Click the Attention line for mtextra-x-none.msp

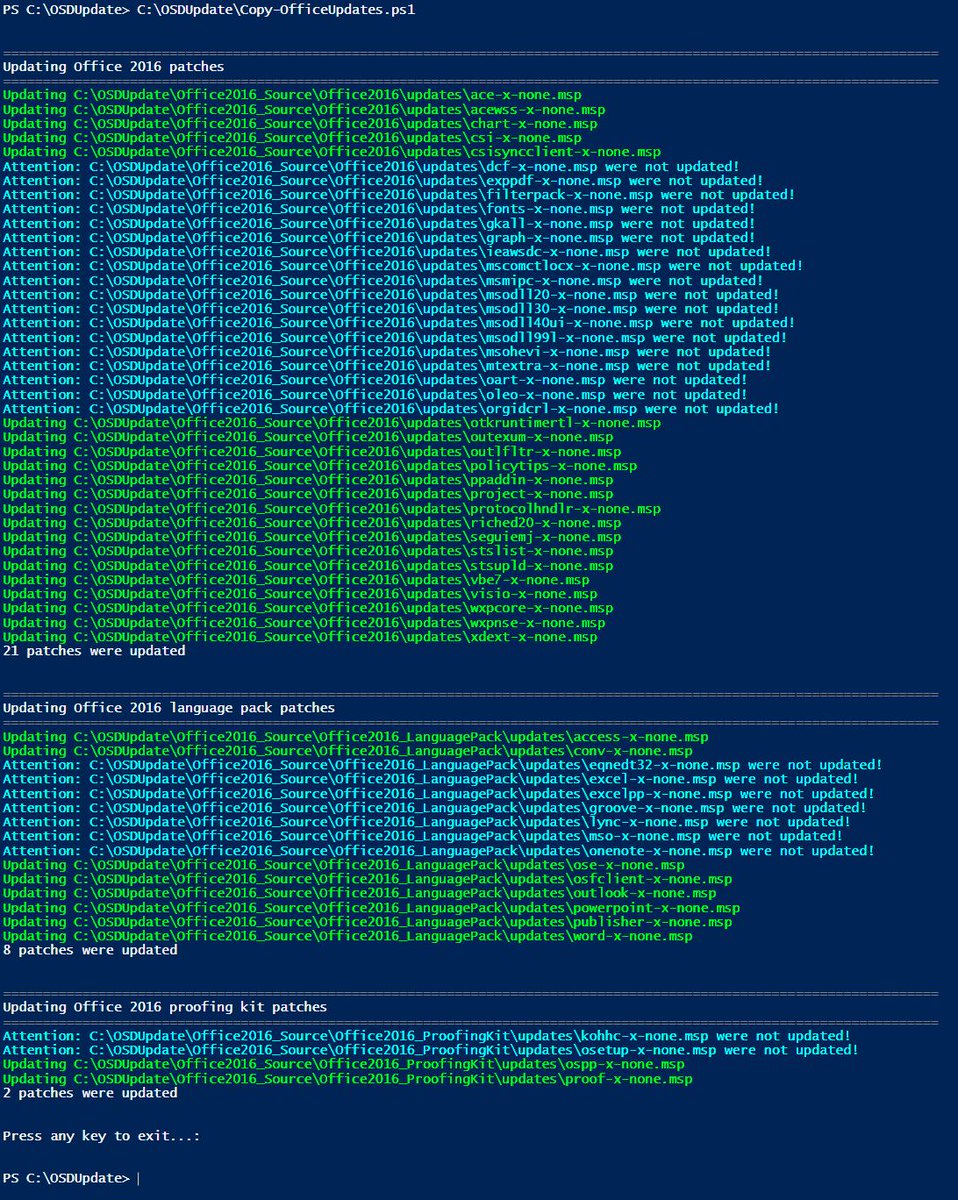pyautogui.click(x=387, y=366)
